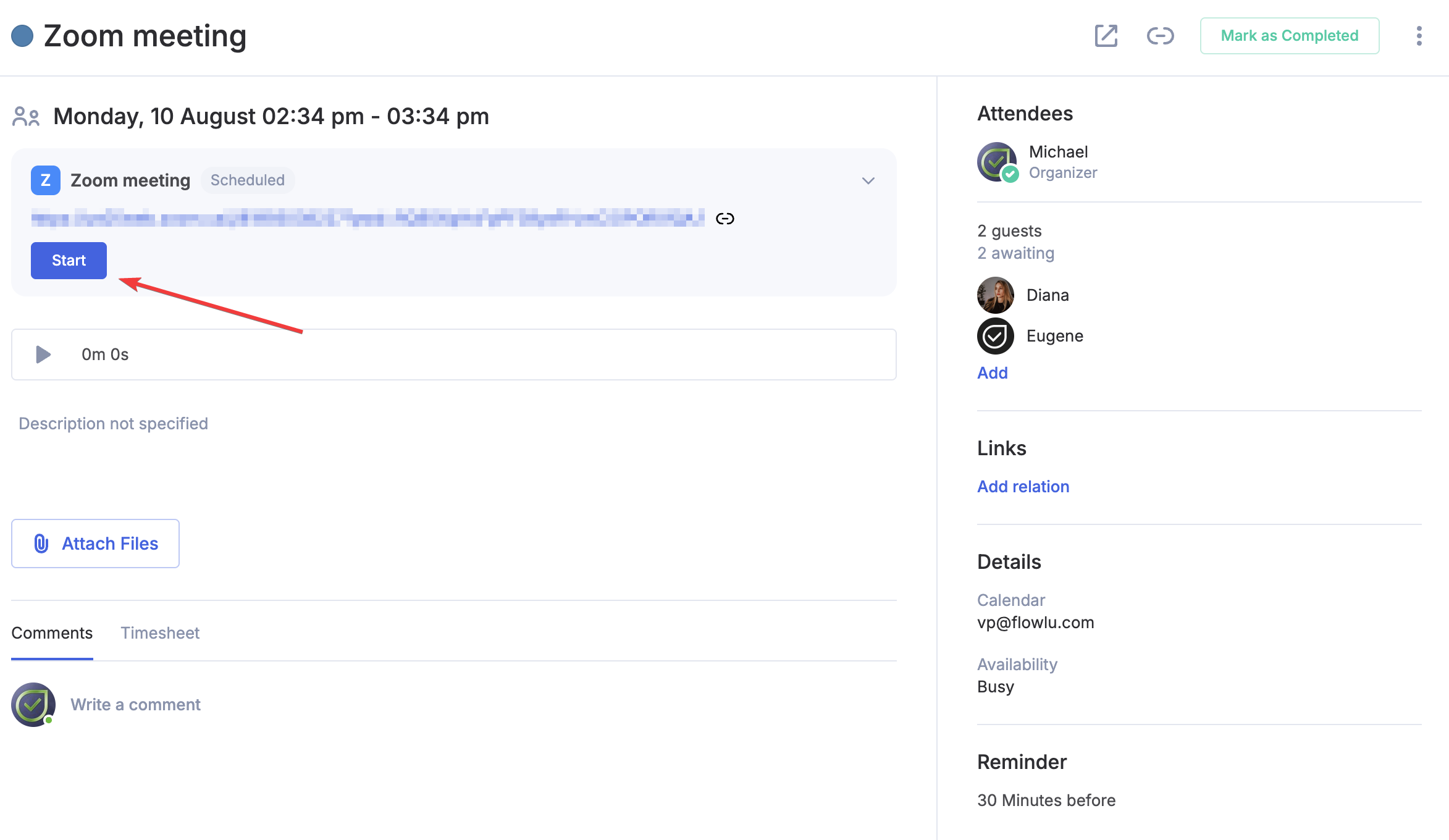Click the attendees icon beside the date
The width and height of the screenshot is (1449, 840).
(26, 116)
